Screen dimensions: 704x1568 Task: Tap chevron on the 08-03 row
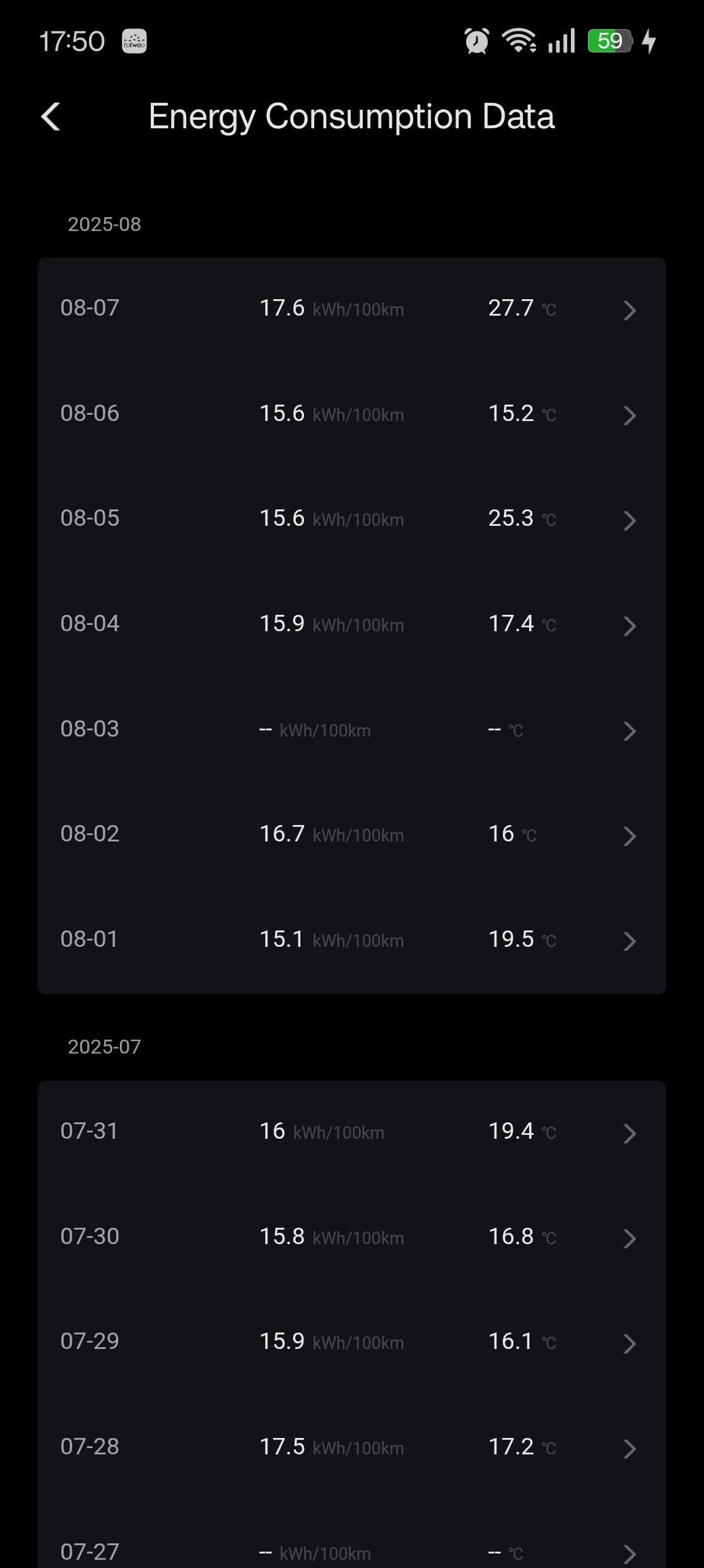pyautogui.click(x=629, y=731)
